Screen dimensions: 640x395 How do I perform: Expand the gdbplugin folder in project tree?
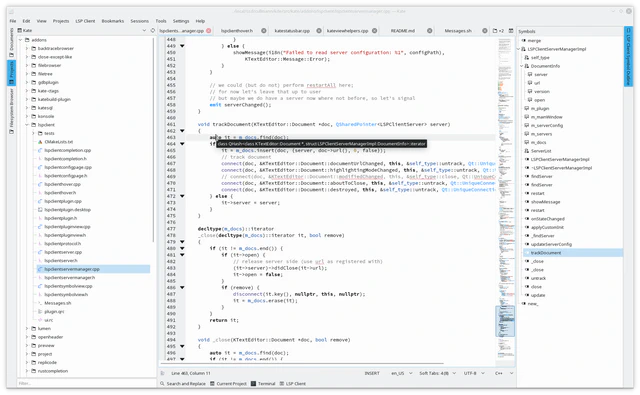pyautogui.click(x=27, y=82)
